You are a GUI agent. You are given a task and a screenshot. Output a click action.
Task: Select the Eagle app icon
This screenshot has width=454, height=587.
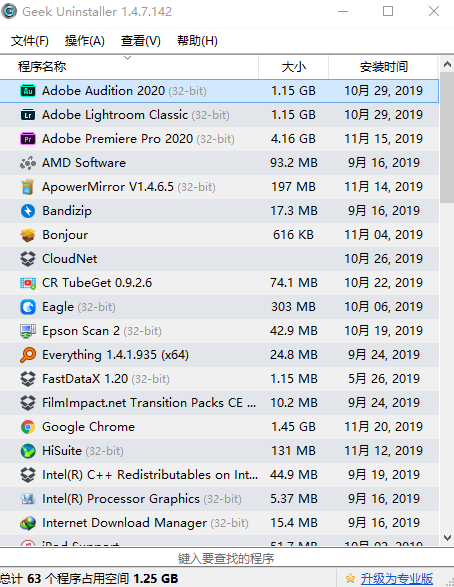pos(28,307)
